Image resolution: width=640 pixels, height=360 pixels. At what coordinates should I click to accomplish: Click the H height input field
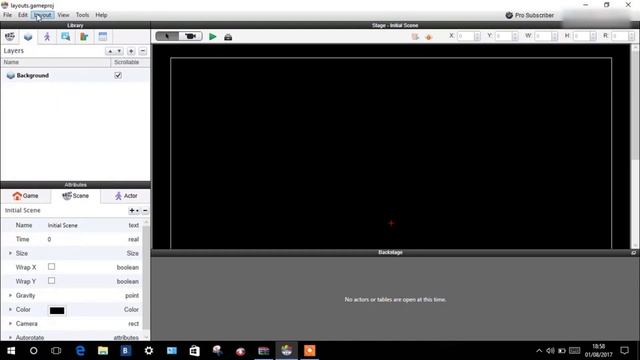581,36
